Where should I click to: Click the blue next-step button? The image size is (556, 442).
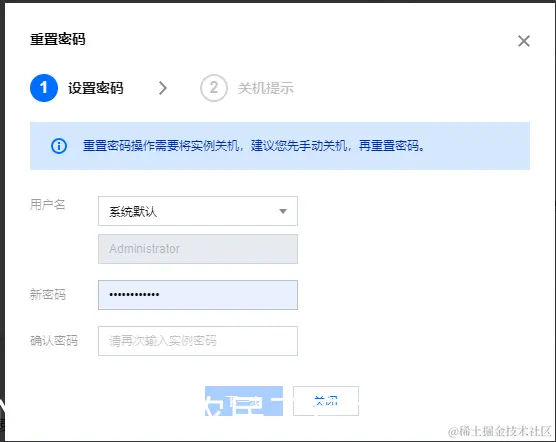[244, 401]
